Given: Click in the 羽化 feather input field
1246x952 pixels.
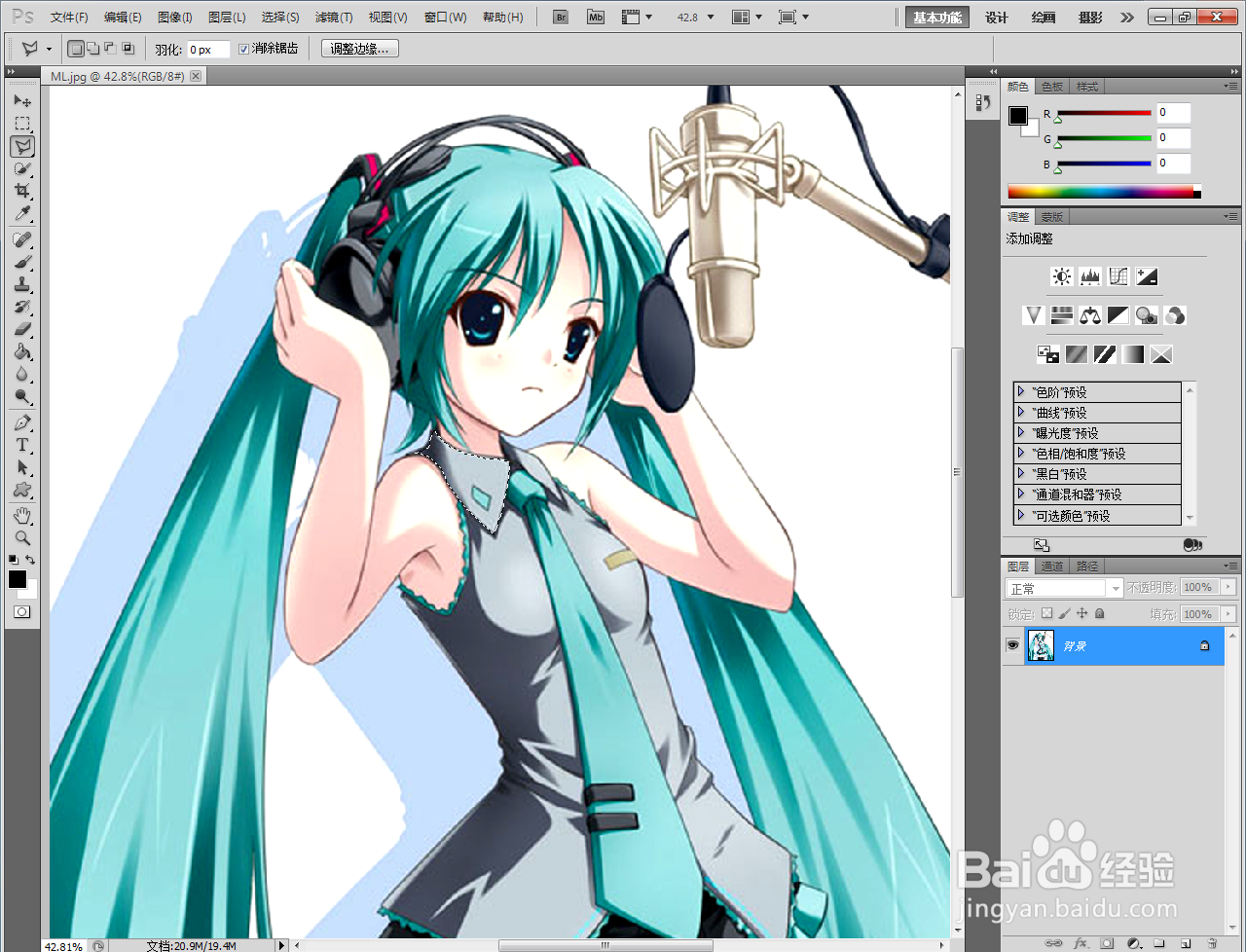Looking at the screenshot, I should point(208,49).
